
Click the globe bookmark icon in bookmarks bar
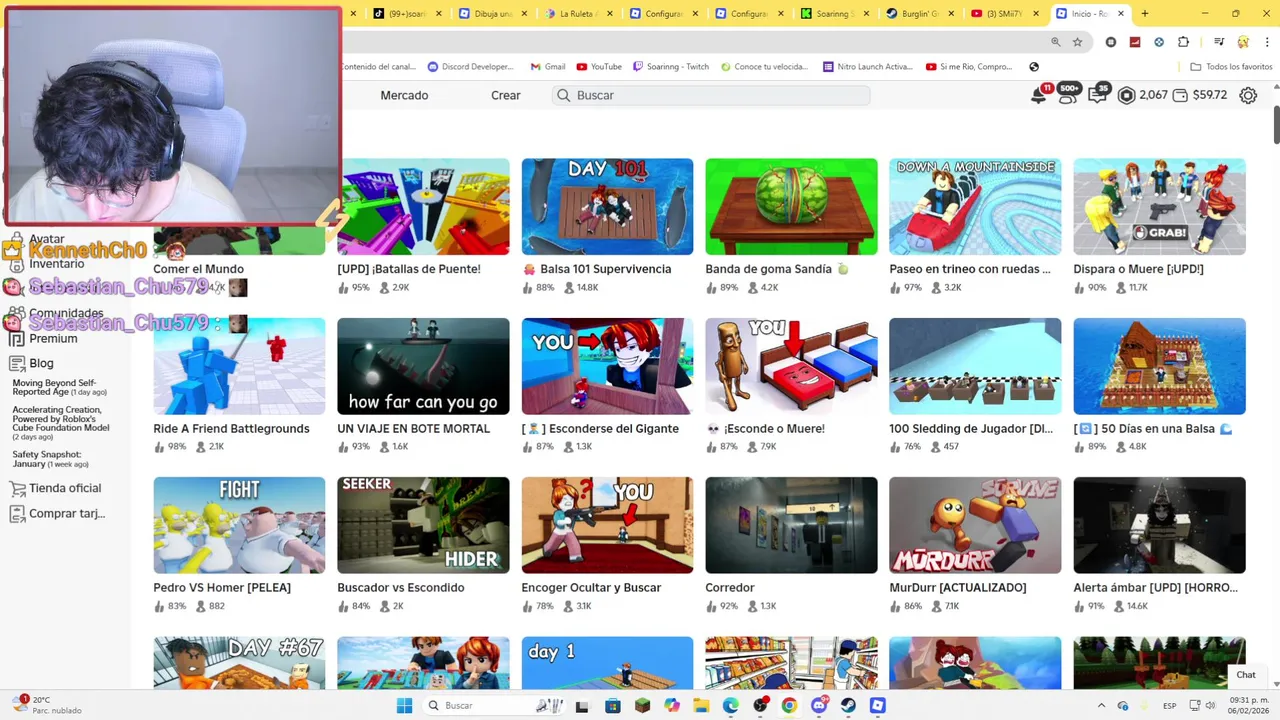(x=1034, y=67)
